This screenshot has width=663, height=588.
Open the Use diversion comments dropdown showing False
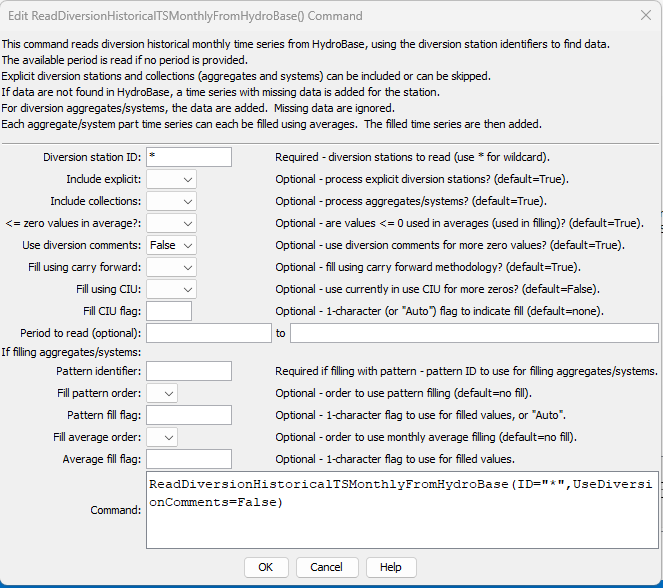click(x=171, y=245)
